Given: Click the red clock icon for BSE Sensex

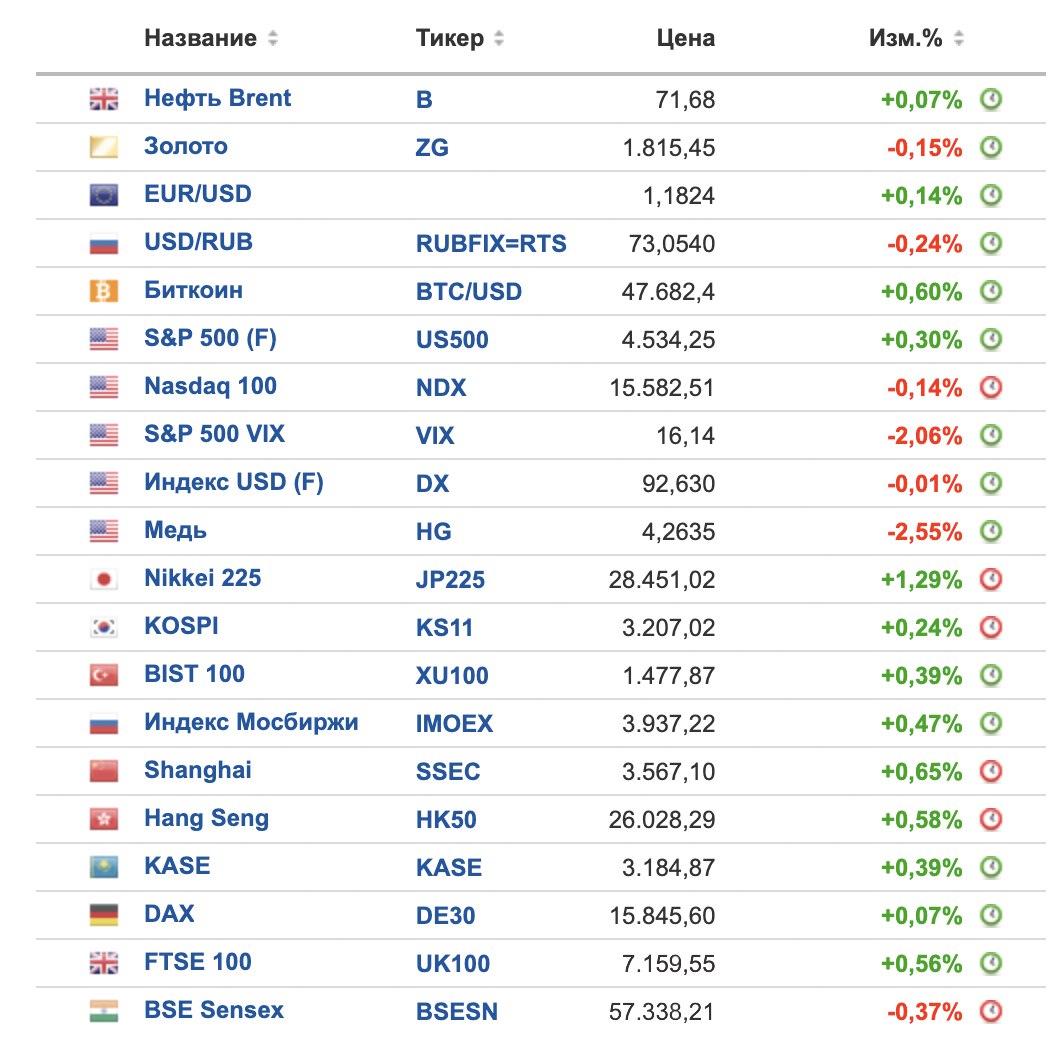Looking at the screenshot, I should (x=990, y=1011).
